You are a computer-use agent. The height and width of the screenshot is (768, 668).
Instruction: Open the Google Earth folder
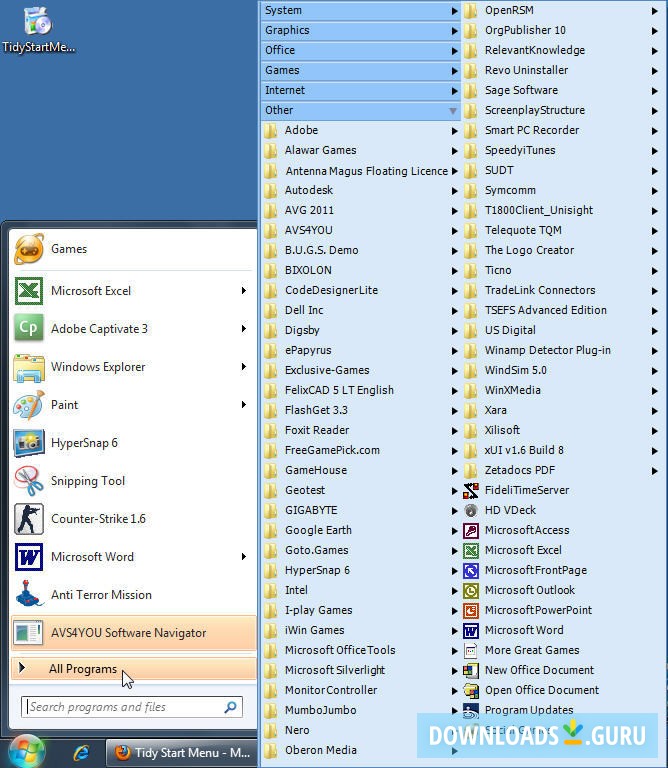point(361,530)
